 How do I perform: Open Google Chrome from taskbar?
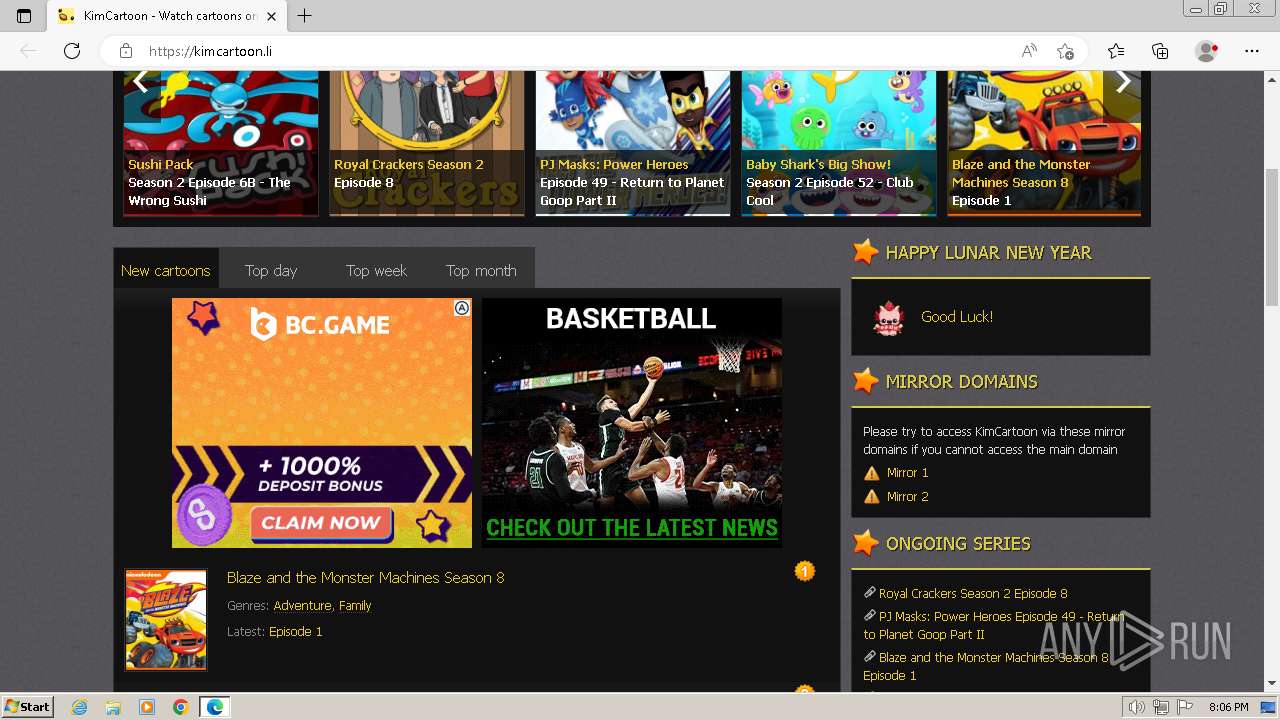[180, 707]
